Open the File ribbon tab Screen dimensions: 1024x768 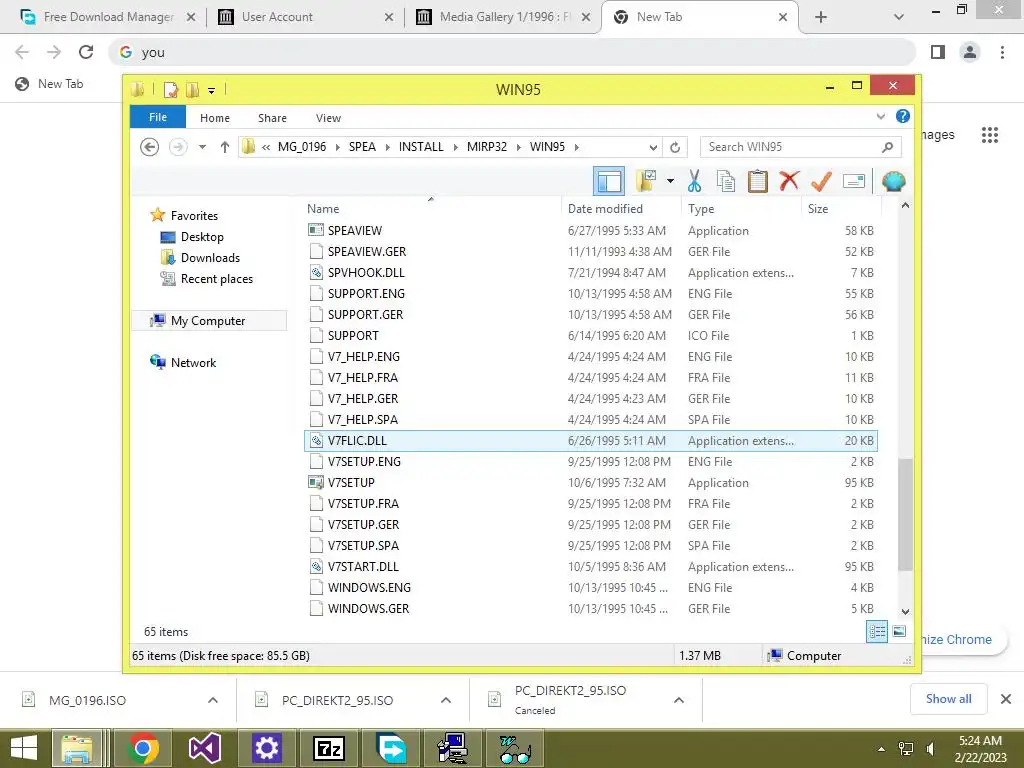tap(158, 117)
